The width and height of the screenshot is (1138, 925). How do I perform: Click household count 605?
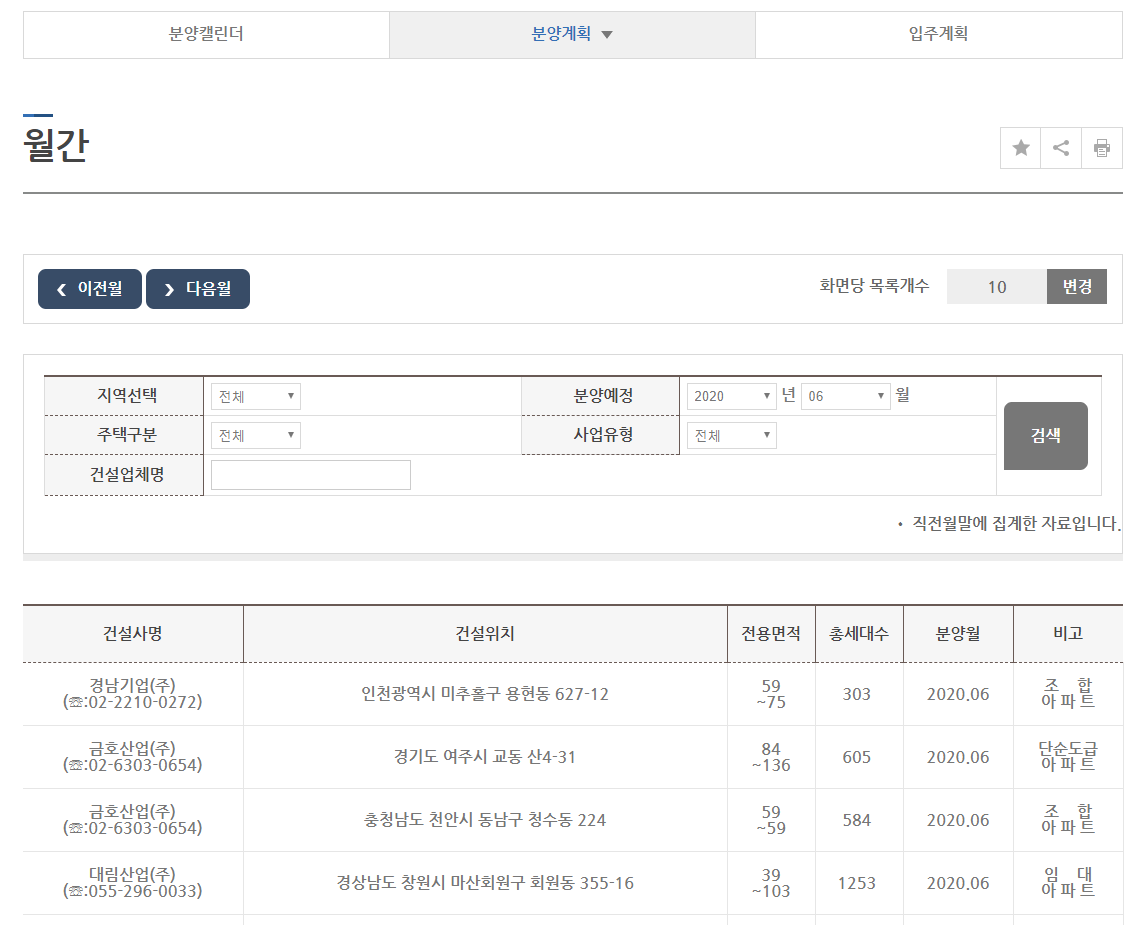point(856,757)
